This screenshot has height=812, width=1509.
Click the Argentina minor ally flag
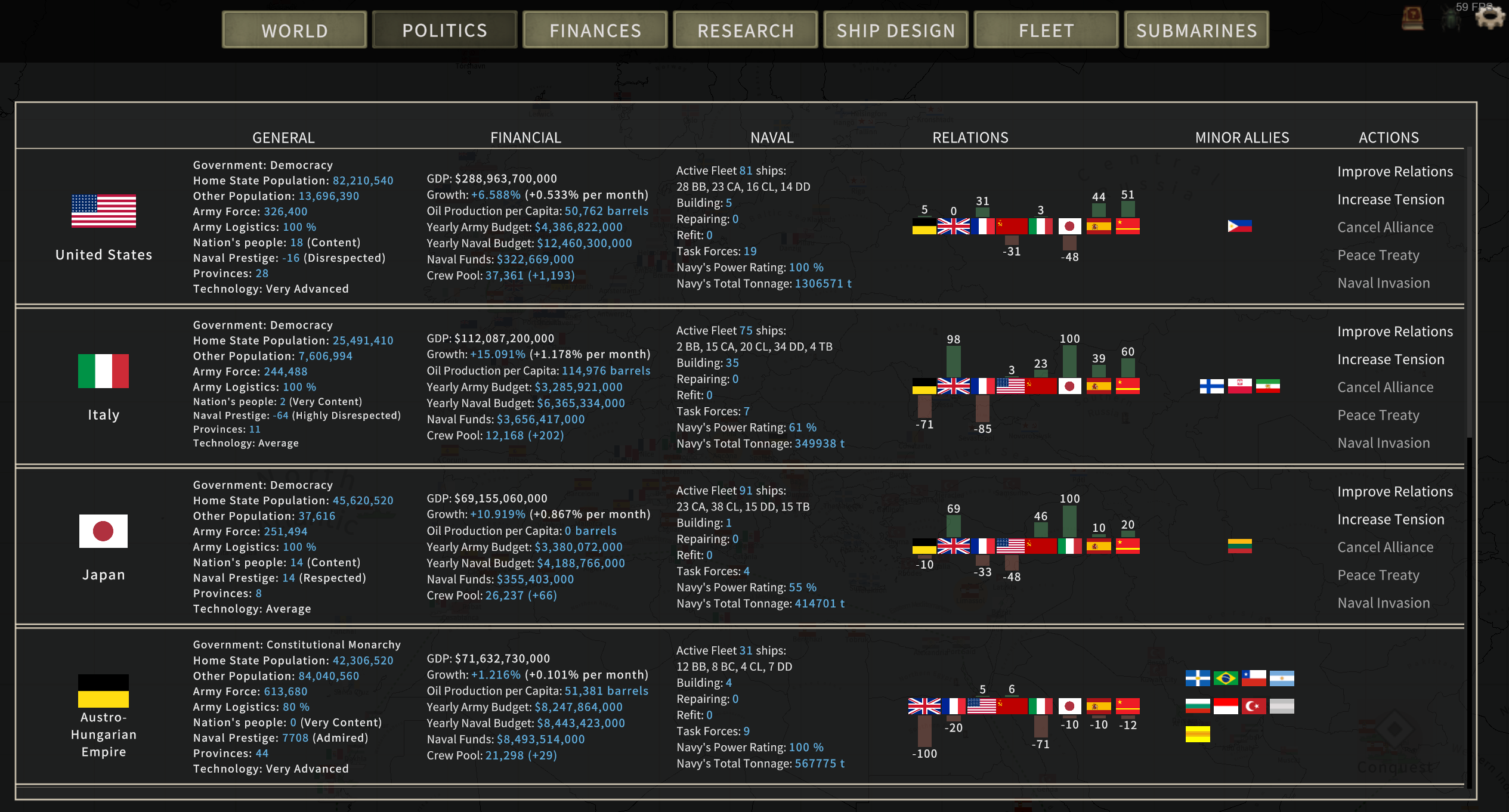click(1282, 678)
